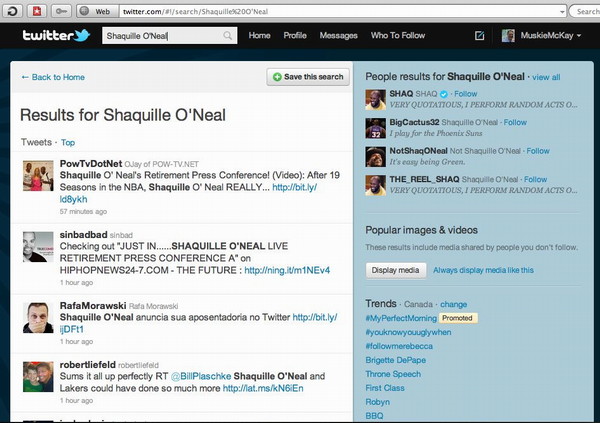Click the sinbadbad avatar
Screen dimensions: 600x423
[x=38, y=247]
